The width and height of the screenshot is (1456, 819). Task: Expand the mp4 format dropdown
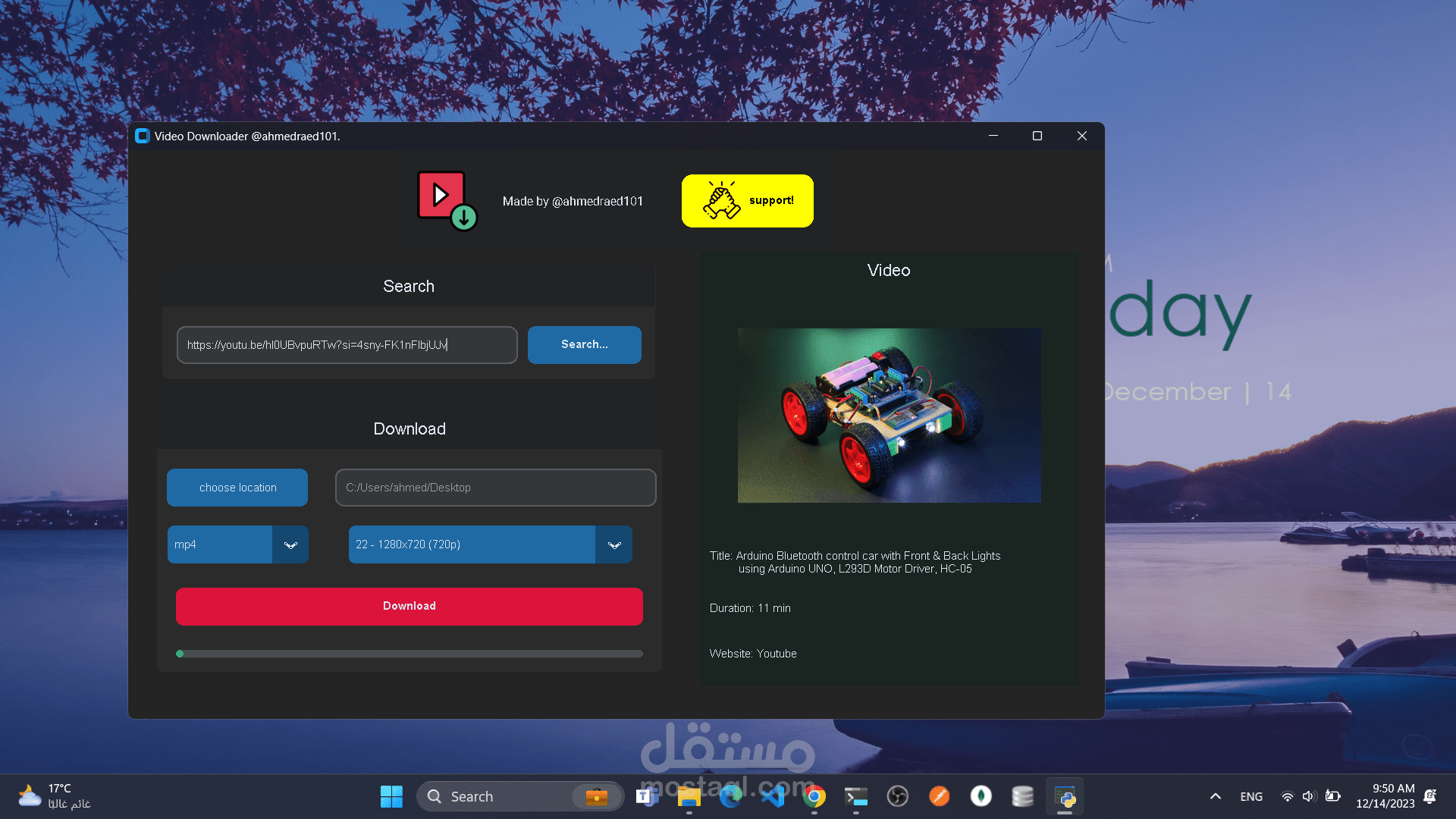[290, 544]
